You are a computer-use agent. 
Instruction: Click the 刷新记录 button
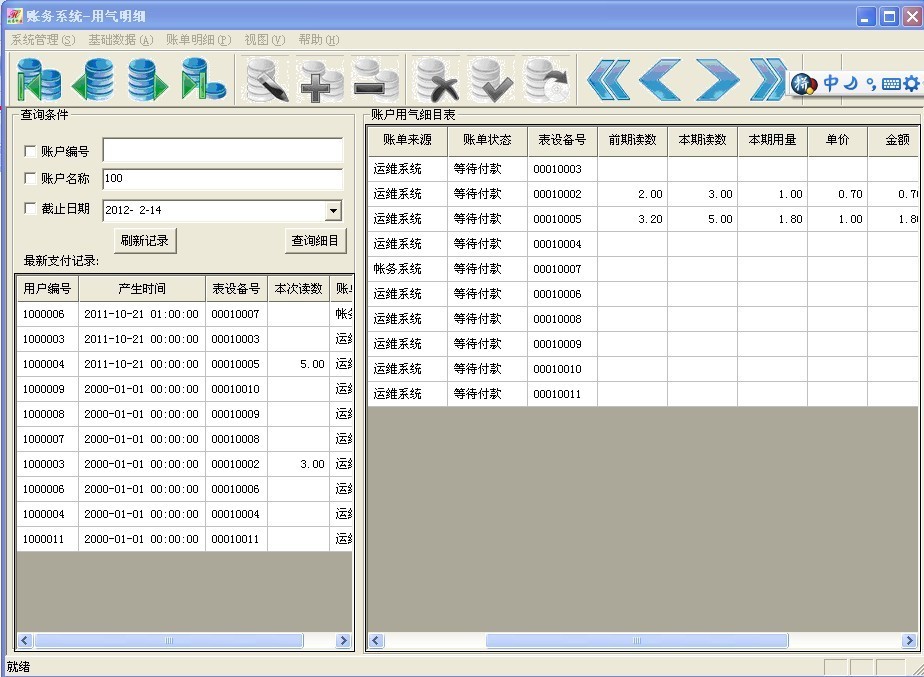(x=145, y=241)
